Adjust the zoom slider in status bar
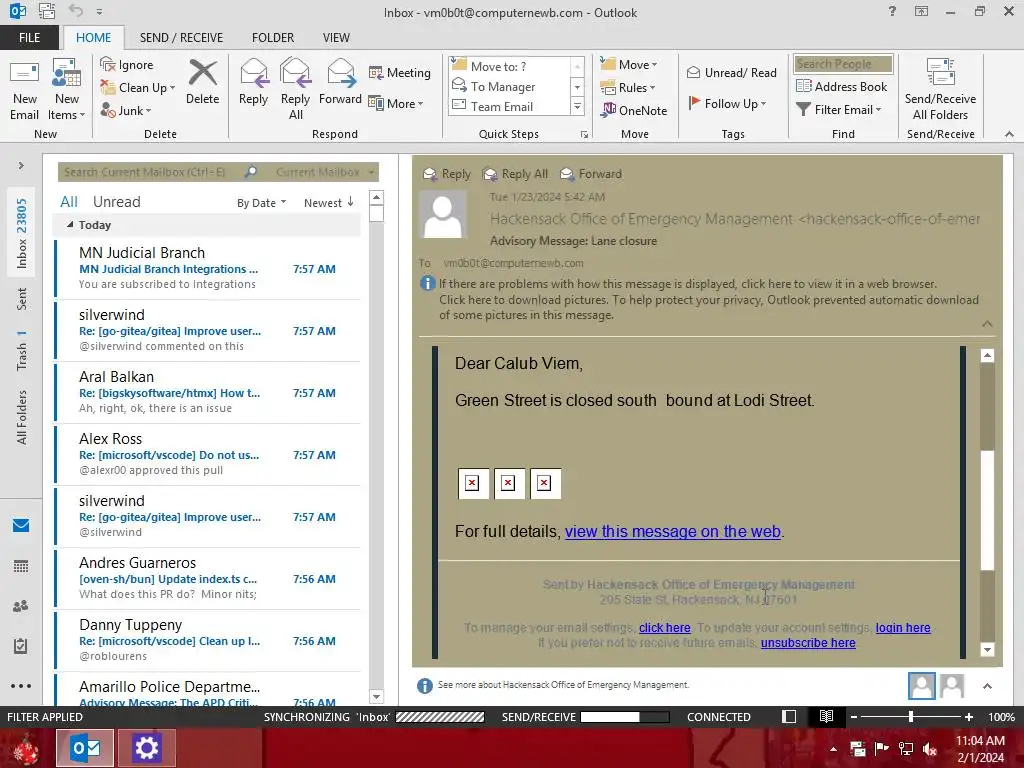Image resolution: width=1024 pixels, height=768 pixels. [910, 717]
